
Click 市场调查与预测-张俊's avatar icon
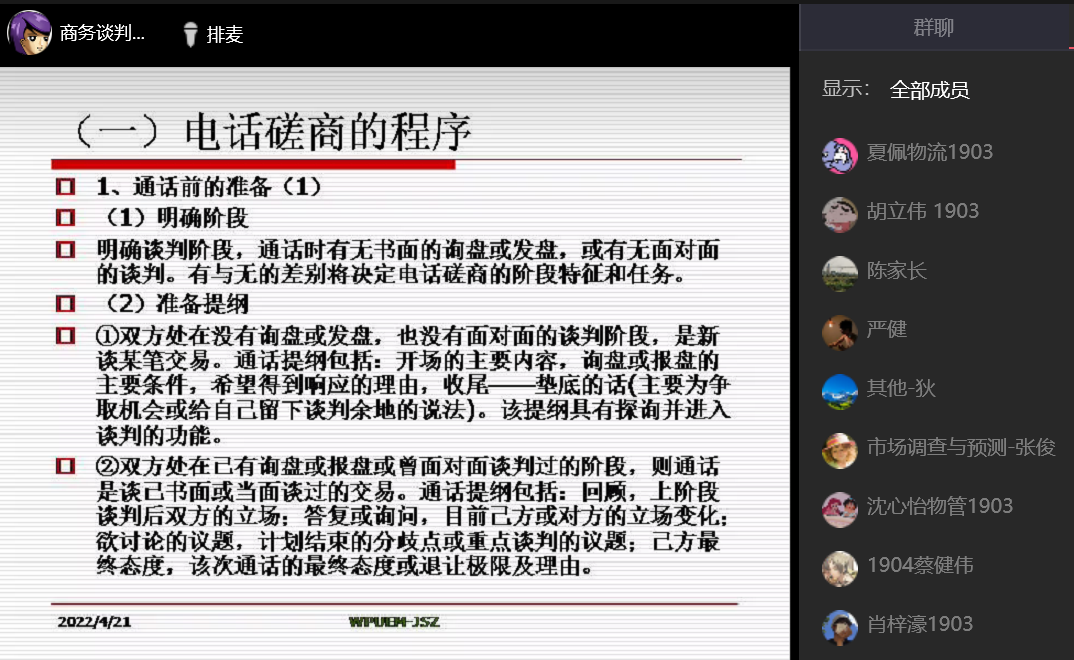839,450
